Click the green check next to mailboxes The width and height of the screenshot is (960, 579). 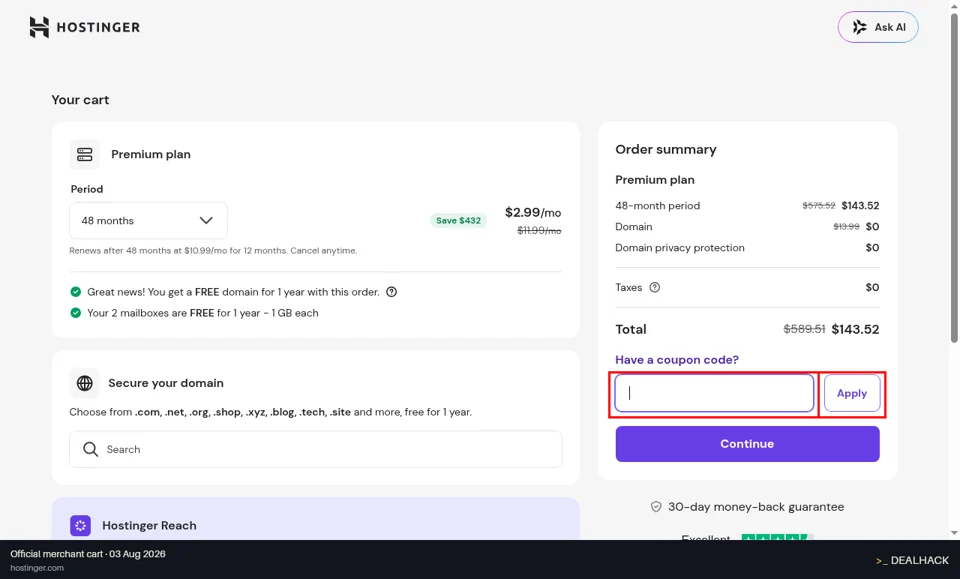coord(75,313)
